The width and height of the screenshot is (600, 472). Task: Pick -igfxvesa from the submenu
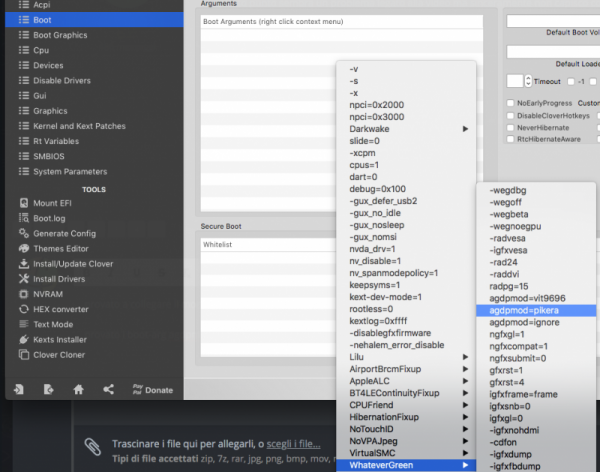(x=536, y=250)
